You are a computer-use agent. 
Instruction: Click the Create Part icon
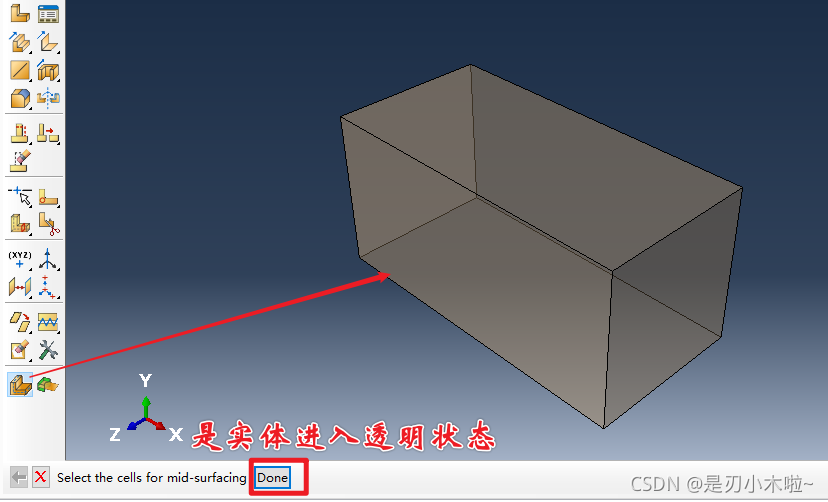coord(20,13)
